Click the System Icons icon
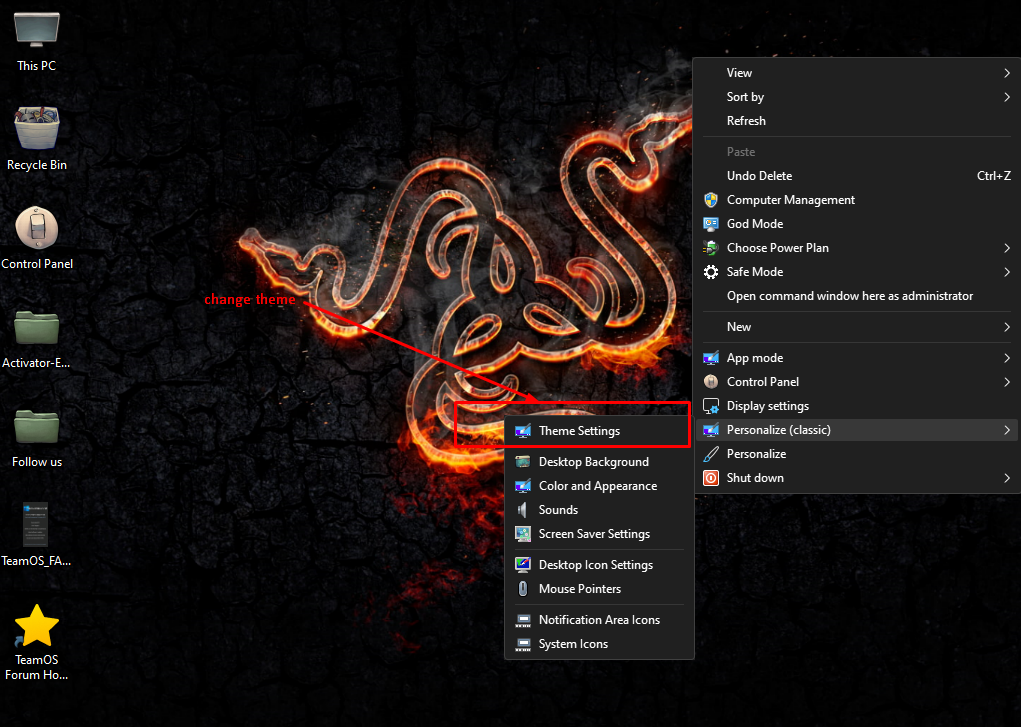 523,644
